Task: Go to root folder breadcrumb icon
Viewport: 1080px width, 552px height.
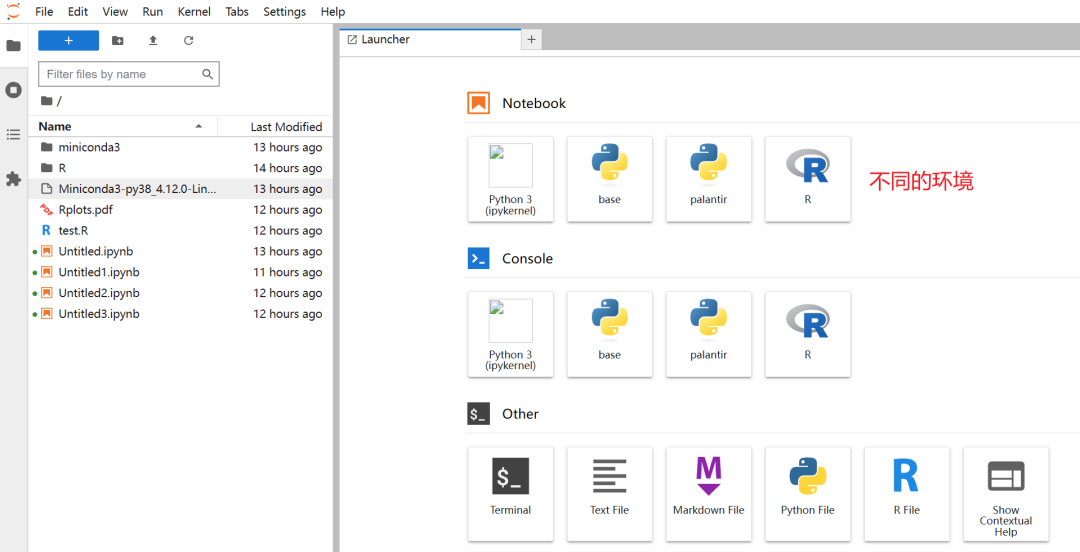Action: (x=46, y=101)
